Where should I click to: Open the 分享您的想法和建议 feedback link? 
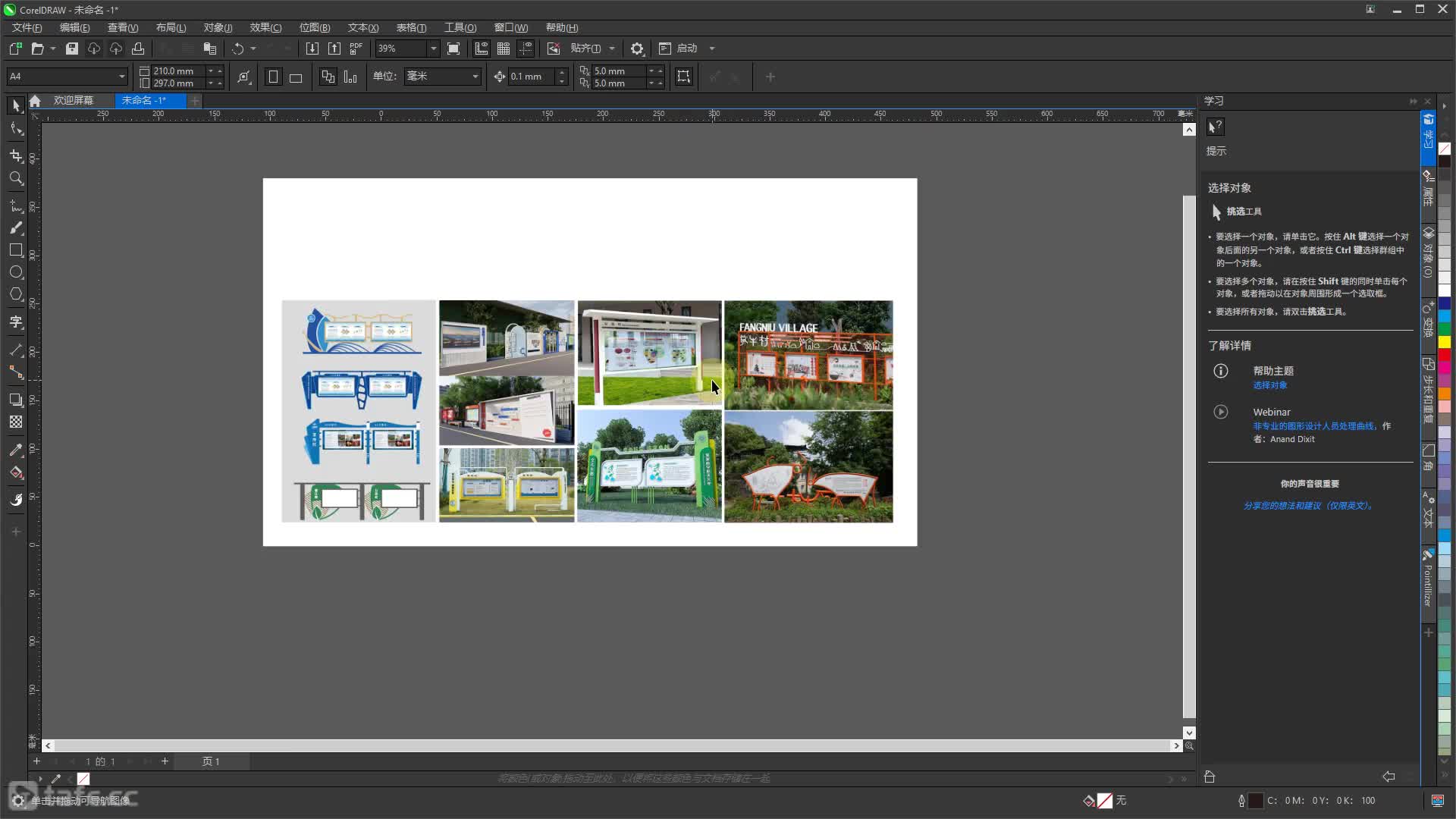click(1309, 506)
